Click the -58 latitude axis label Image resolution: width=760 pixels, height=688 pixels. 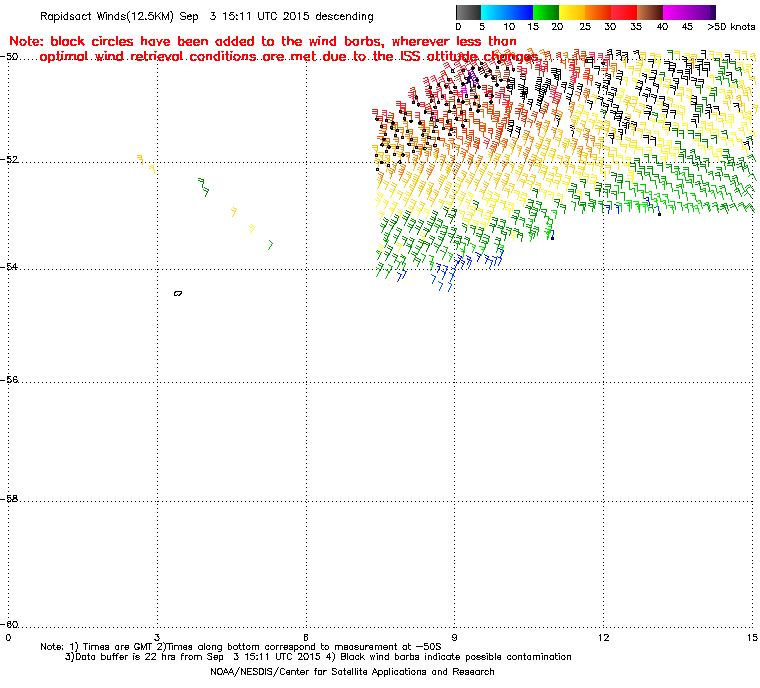pyautogui.click(x=10, y=498)
